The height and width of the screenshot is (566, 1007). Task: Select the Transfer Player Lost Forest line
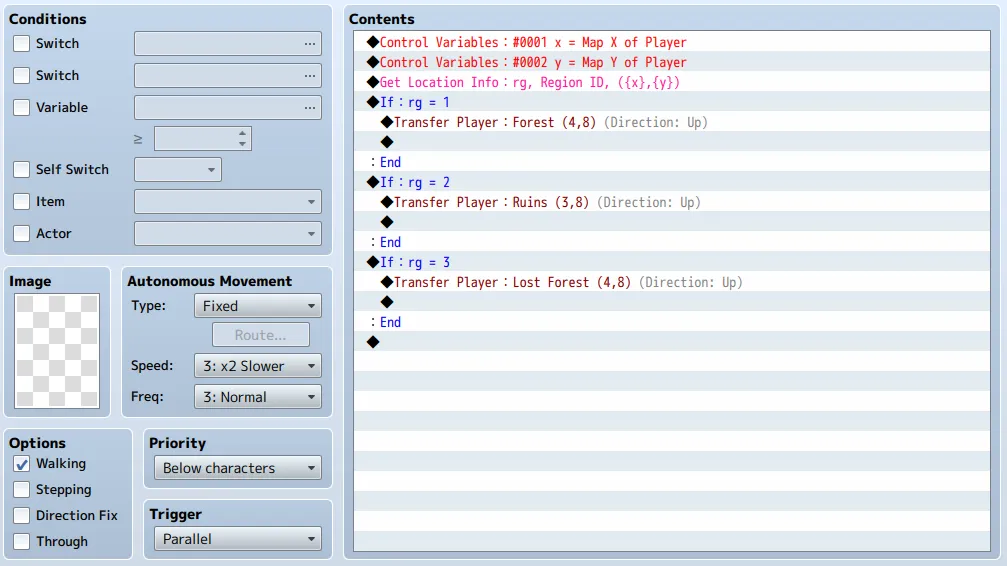[672, 282]
